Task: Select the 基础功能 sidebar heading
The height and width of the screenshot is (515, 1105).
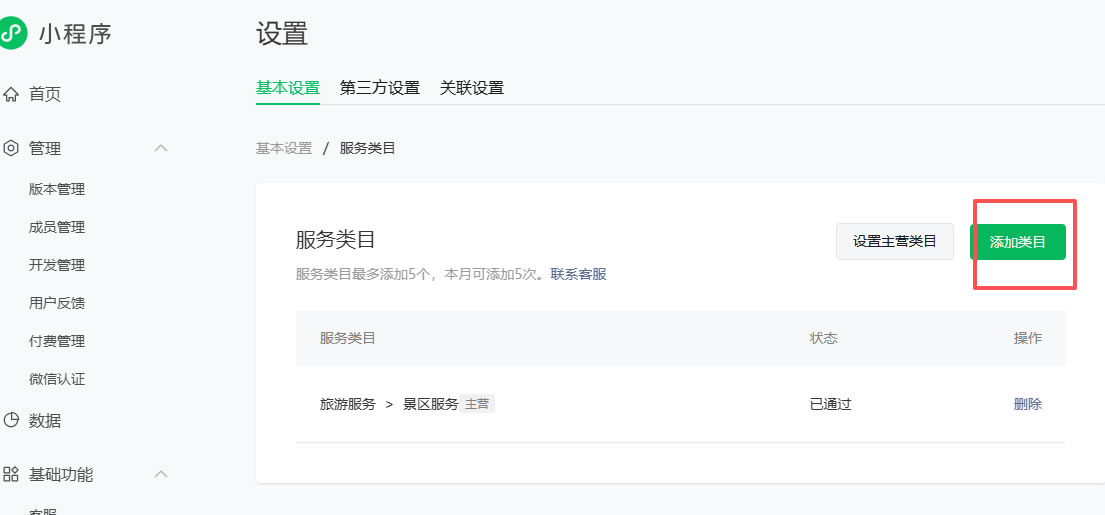Action: click(x=61, y=475)
